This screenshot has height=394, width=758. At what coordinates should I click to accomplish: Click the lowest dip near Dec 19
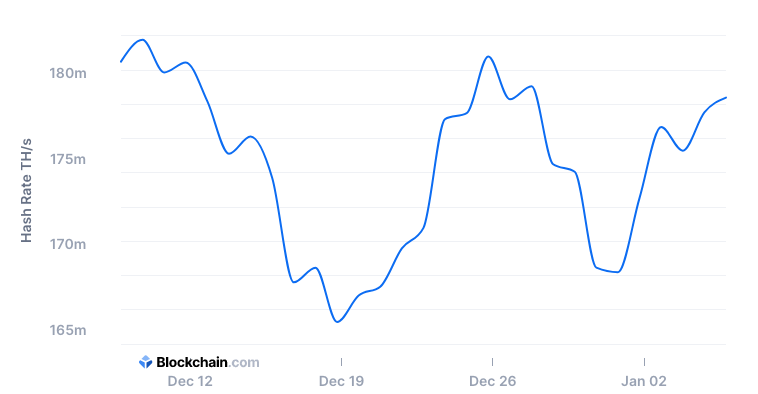(x=337, y=321)
